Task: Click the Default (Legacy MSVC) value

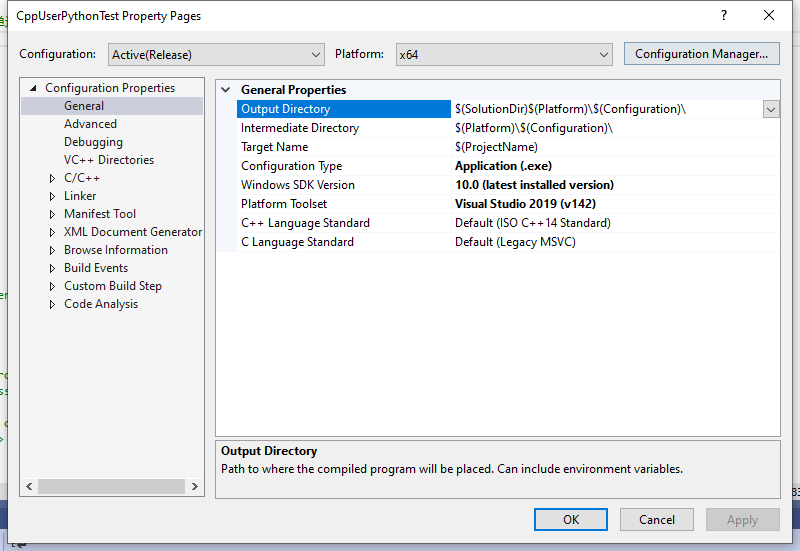Action: pos(515,242)
